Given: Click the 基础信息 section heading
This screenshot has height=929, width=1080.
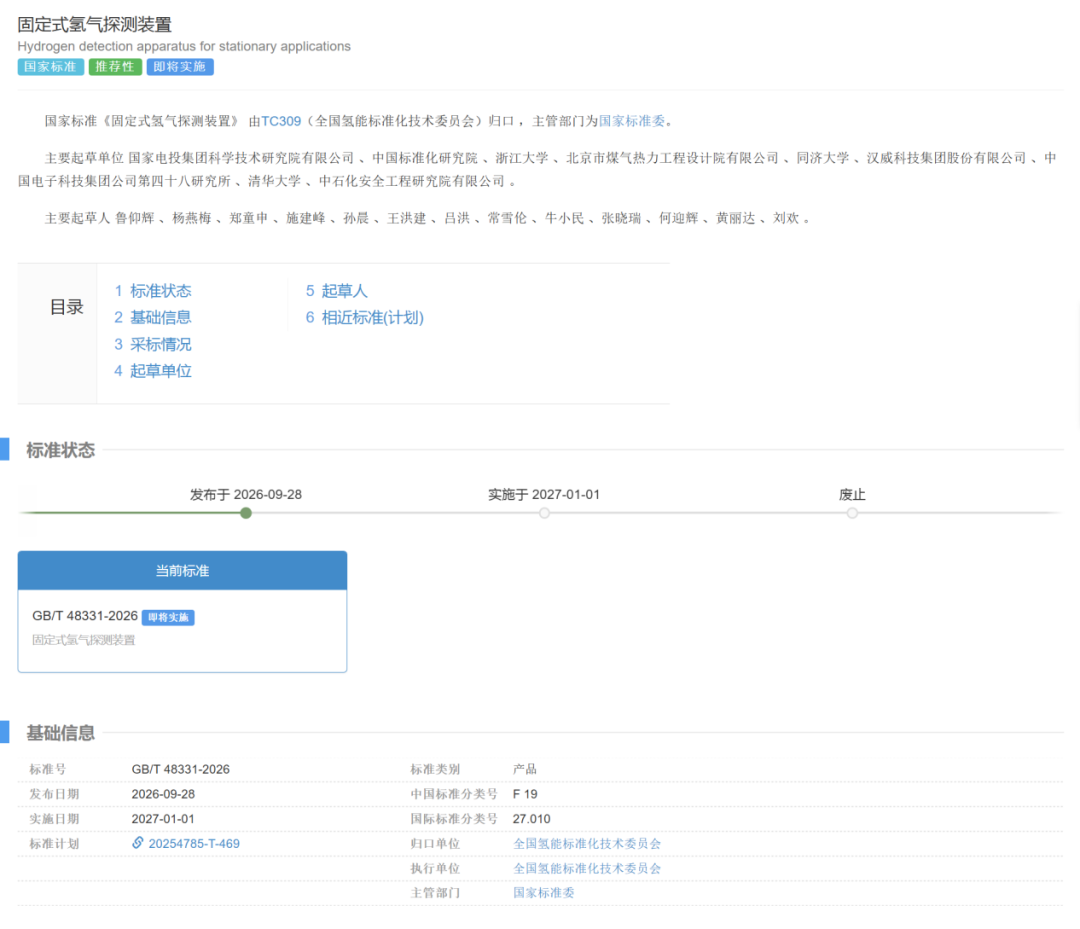Looking at the screenshot, I should coord(61,733).
